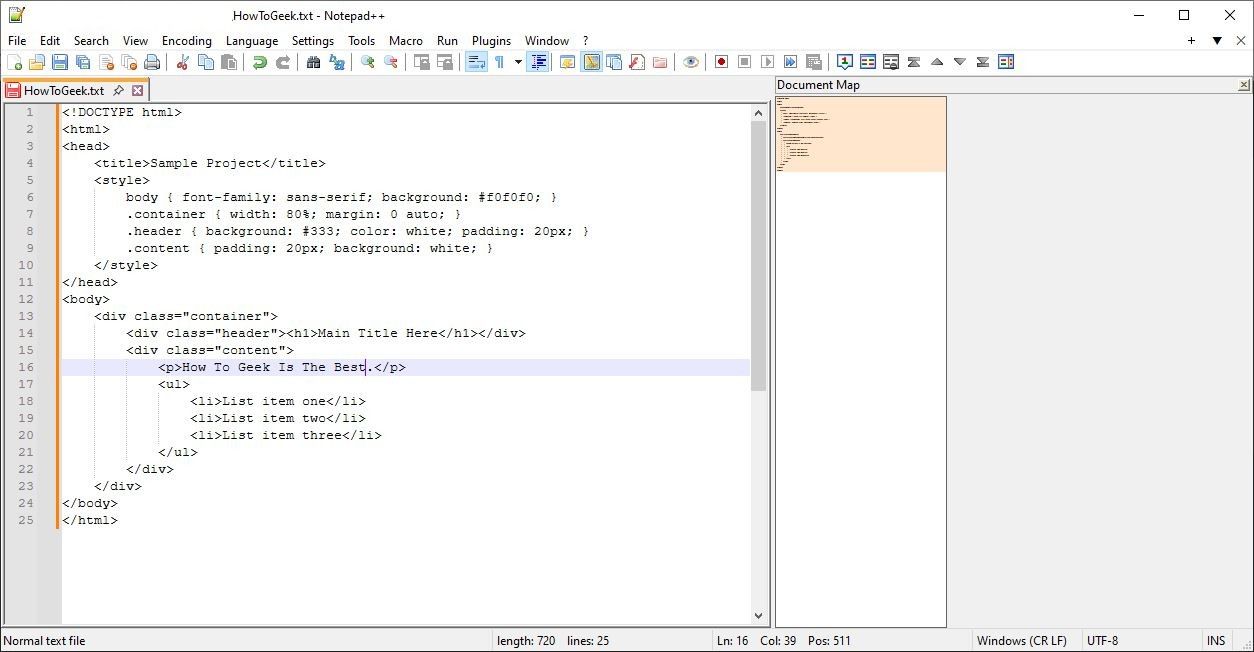This screenshot has height=652, width=1254.
Task: Toggle show all characters (pilcrow icon)
Action: (x=501, y=62)
